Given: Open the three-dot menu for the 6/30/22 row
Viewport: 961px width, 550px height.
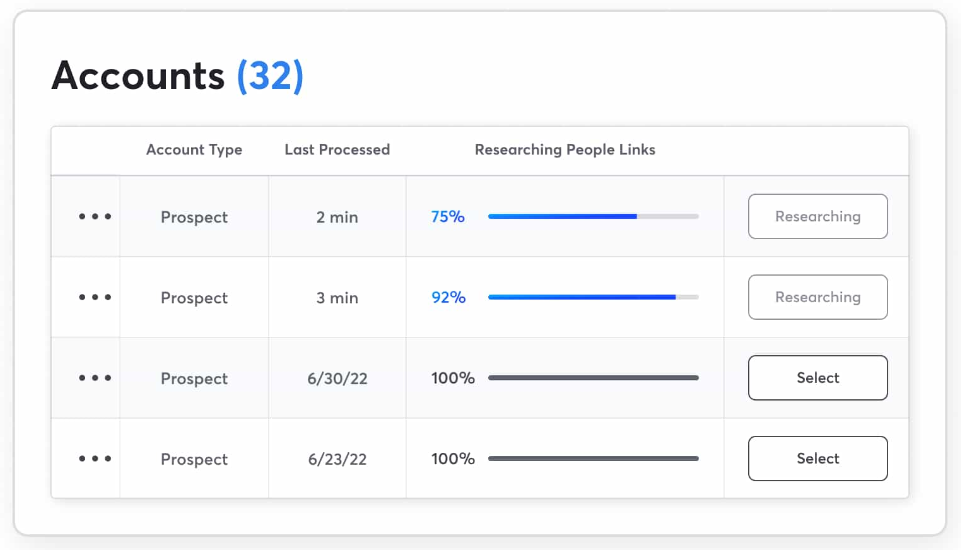Looking at the screenshot, I should coord(95,378).
